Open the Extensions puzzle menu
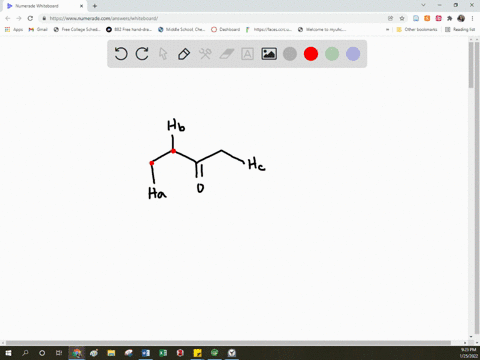 click(x=450, y=18)
